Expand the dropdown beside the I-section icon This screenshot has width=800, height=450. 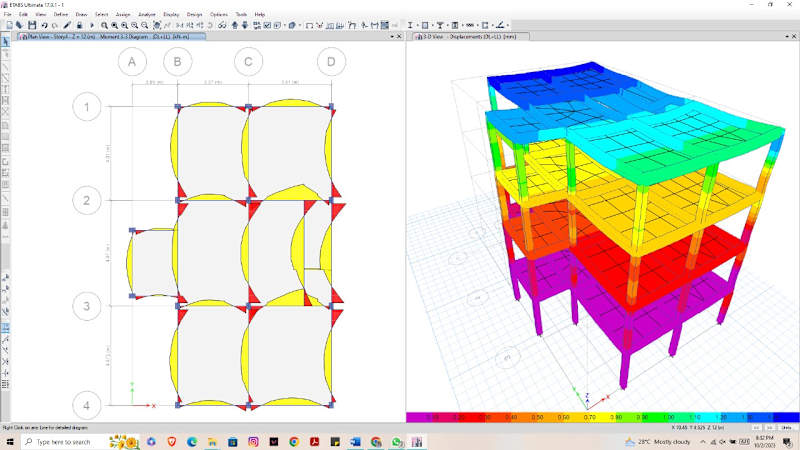pos(418,25)
